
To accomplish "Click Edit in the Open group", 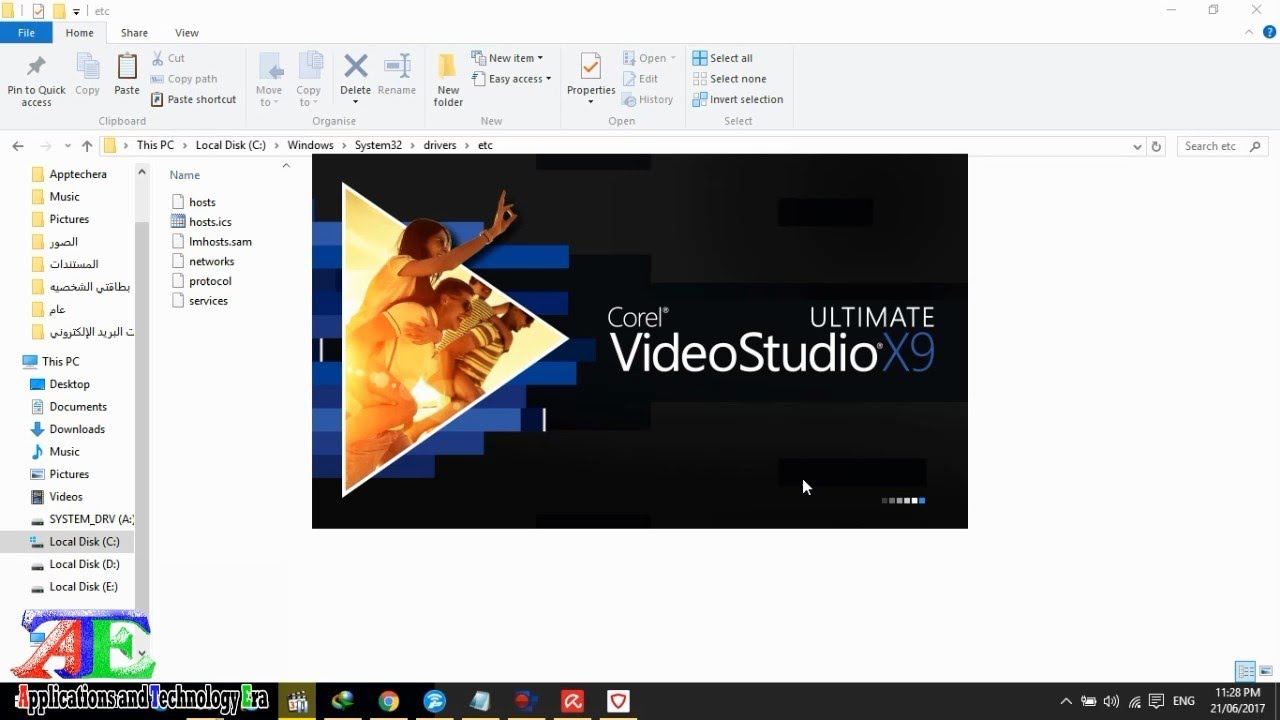I will [640, 79].
